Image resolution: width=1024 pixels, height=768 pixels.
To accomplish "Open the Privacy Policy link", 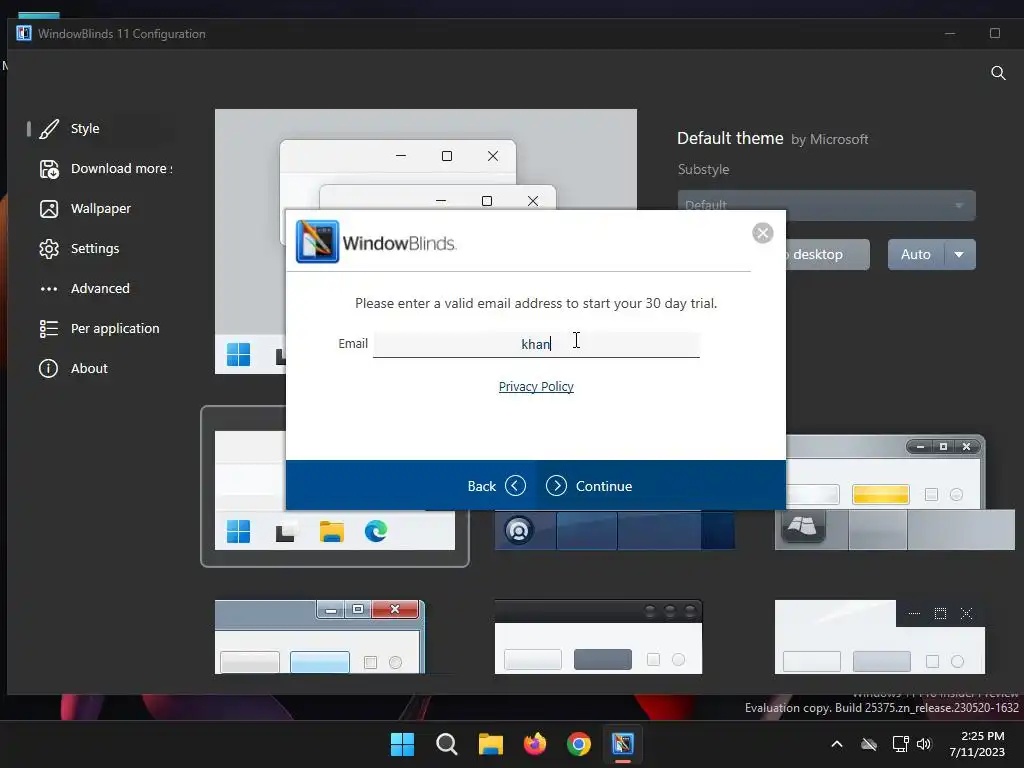I will [x=536, y=387].
